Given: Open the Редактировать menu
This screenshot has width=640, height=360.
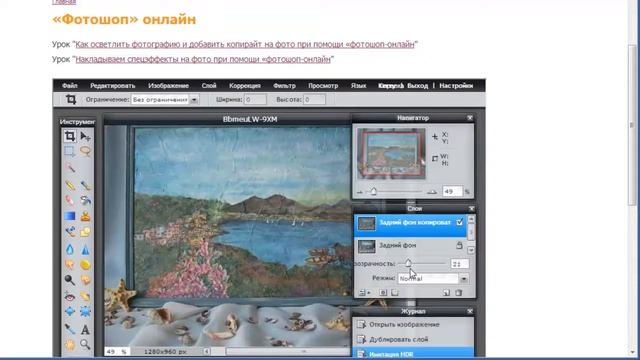Looking at the screenshot, I should coord(113,86).
